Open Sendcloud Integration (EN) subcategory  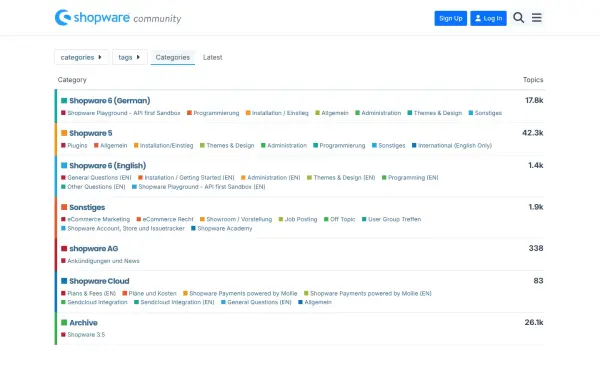coord(177,302)
